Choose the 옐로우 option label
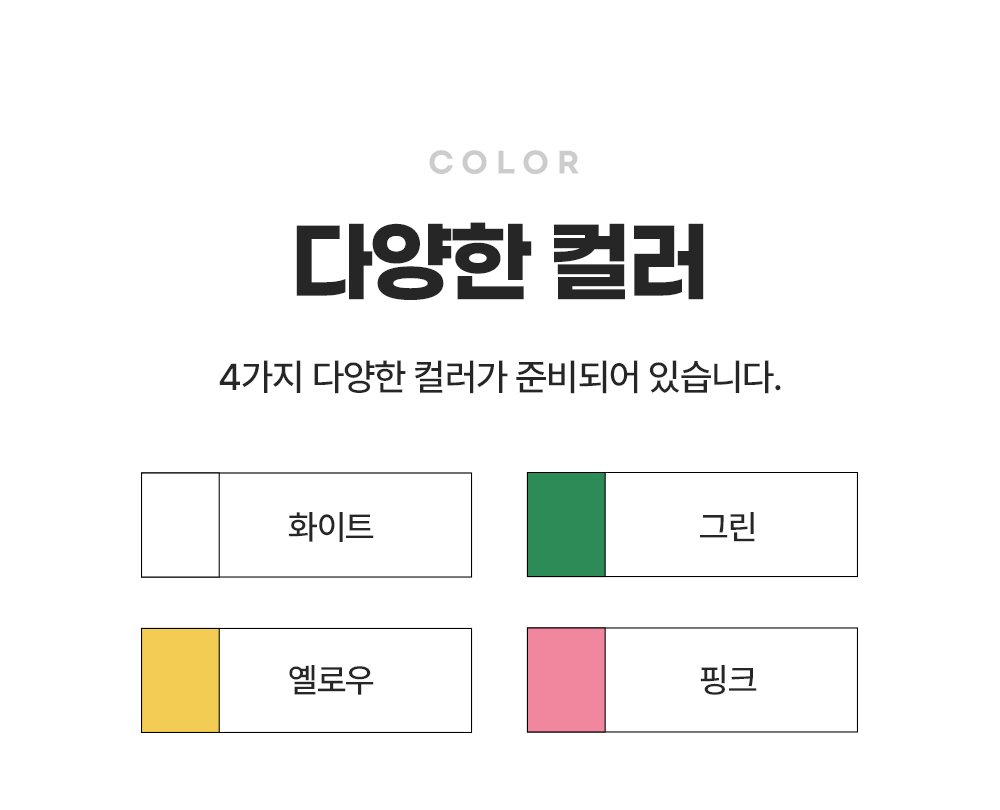 pyautogui.click(x=330, y=680)
